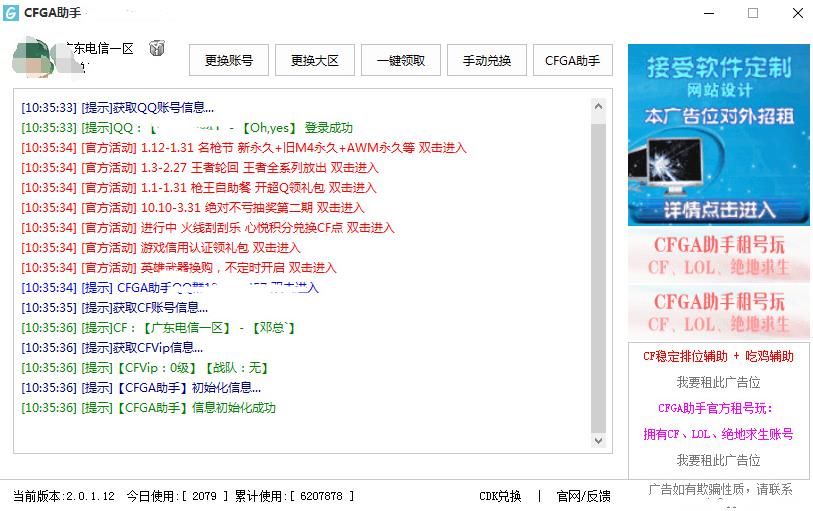Click the 登录成功 log line

point(187,128)
